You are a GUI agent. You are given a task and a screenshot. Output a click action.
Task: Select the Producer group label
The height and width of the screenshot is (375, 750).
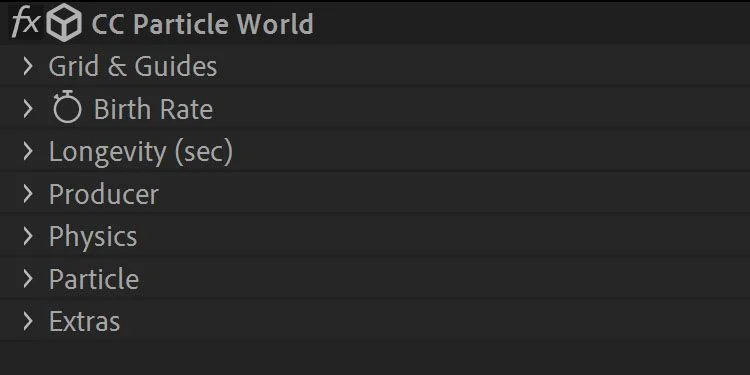coord(104,194)
